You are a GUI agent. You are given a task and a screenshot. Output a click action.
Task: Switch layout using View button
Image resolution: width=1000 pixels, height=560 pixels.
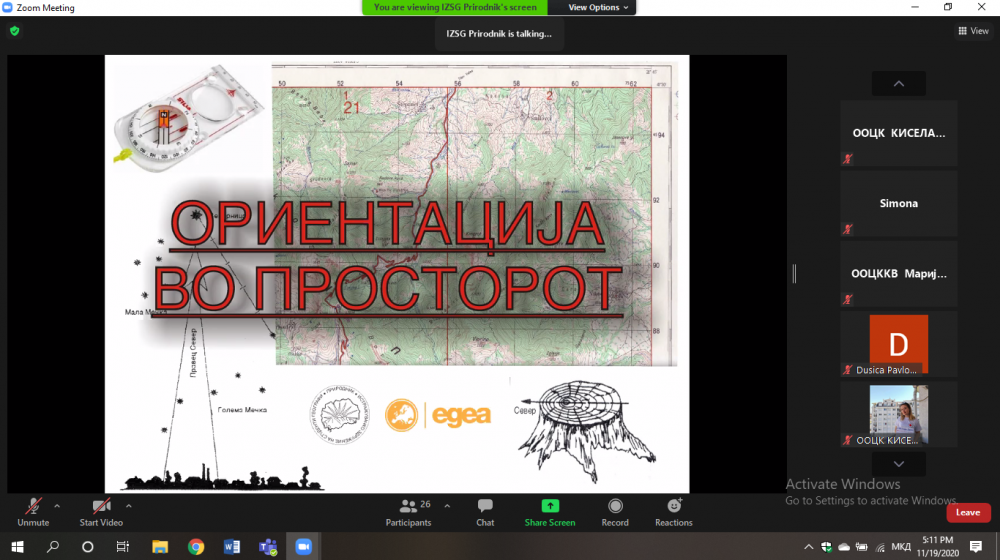point(973,31)
